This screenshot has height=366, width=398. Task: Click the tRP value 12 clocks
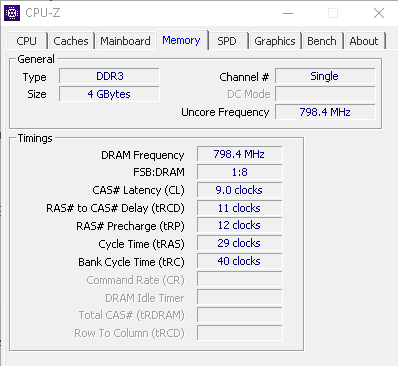[x=239, y=225]
